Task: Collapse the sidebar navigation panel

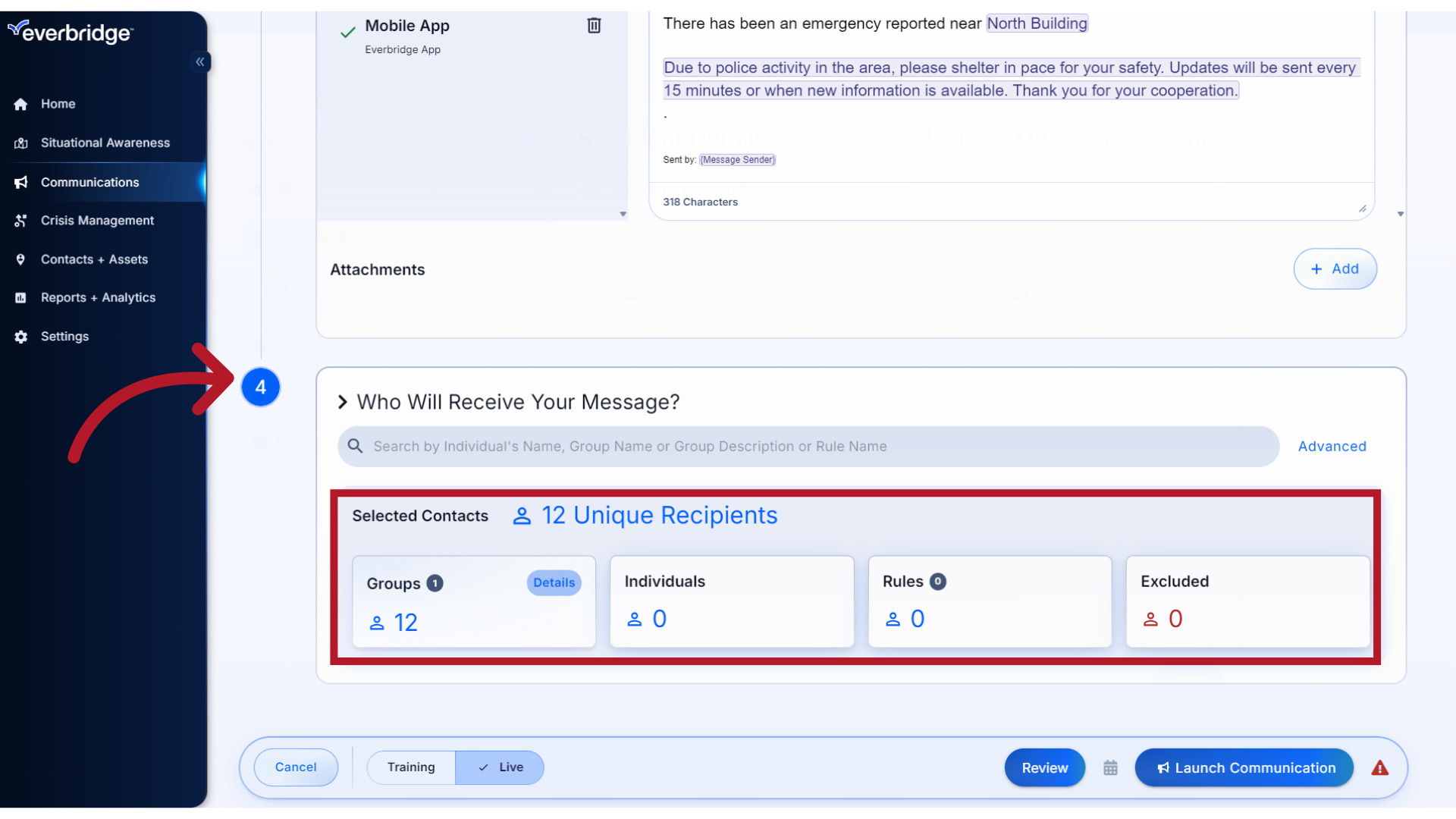Action: click(x=200, y=62)
